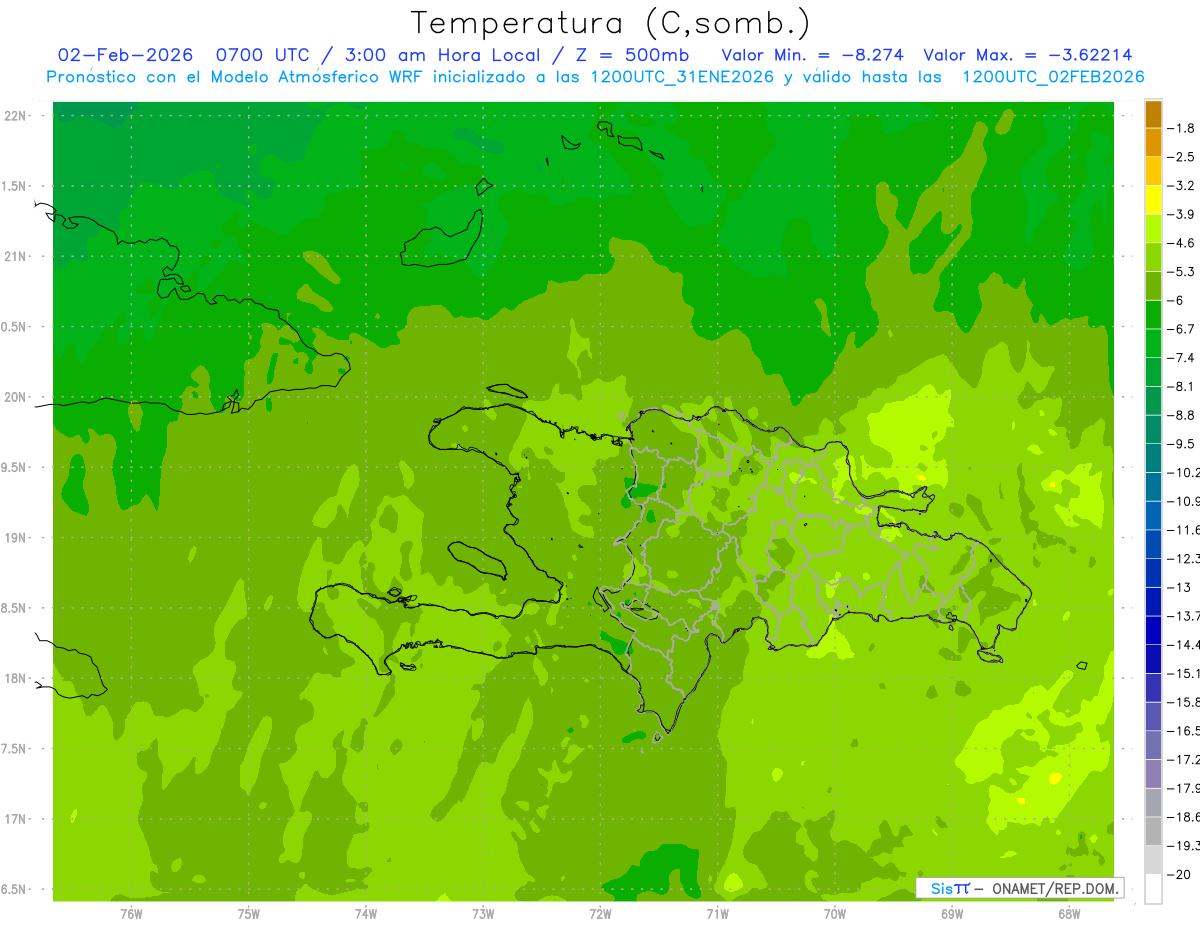Viewport: 1200px width, 927px height.
Task: Click the 'Valor Max. = -3.62214' readout
Action: [1028, 55]
